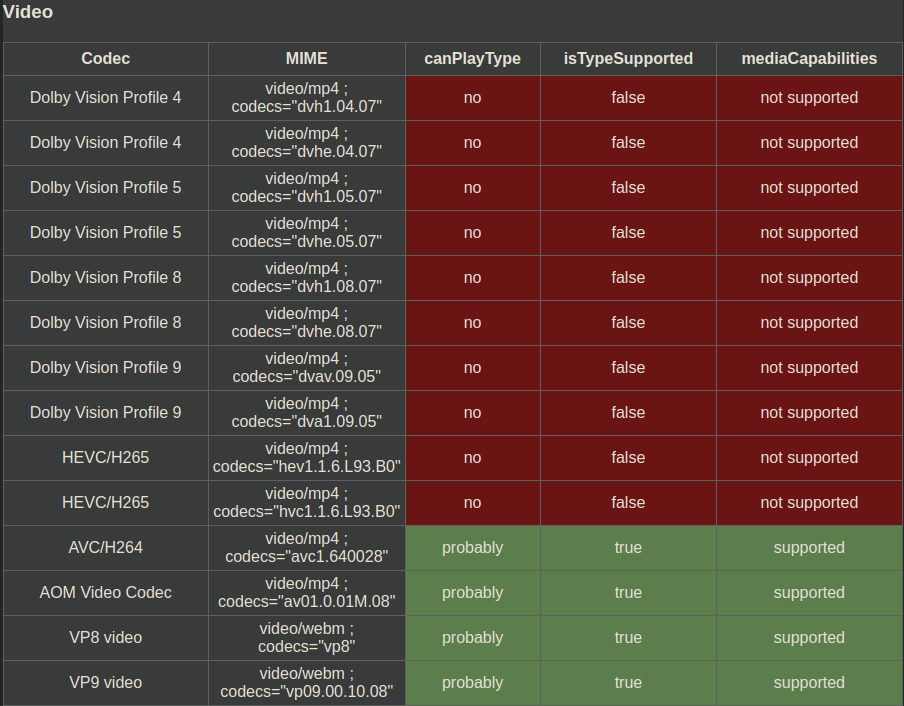
Task: Click "false" in the hev1.1.6.L93.B0 row
Action: [628, 457]
